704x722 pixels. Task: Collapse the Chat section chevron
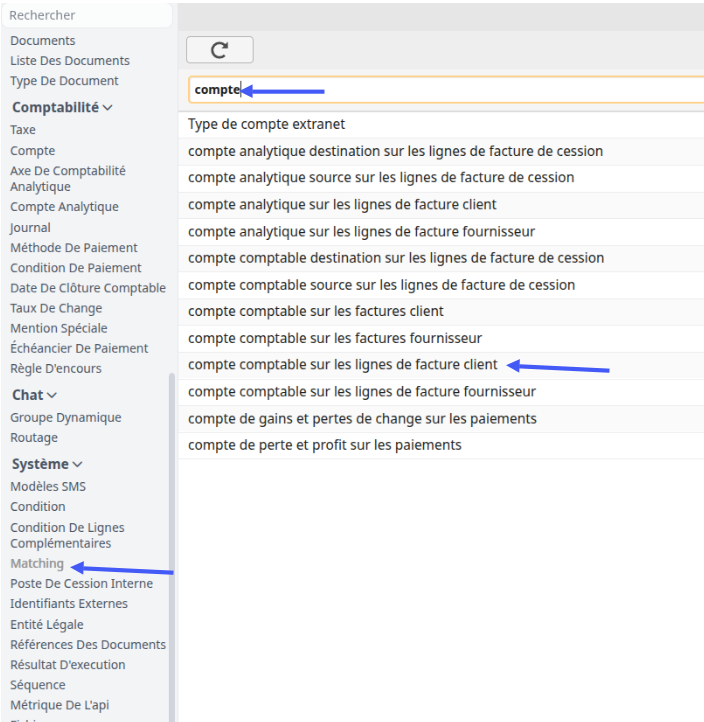click(x=52, y=396)
